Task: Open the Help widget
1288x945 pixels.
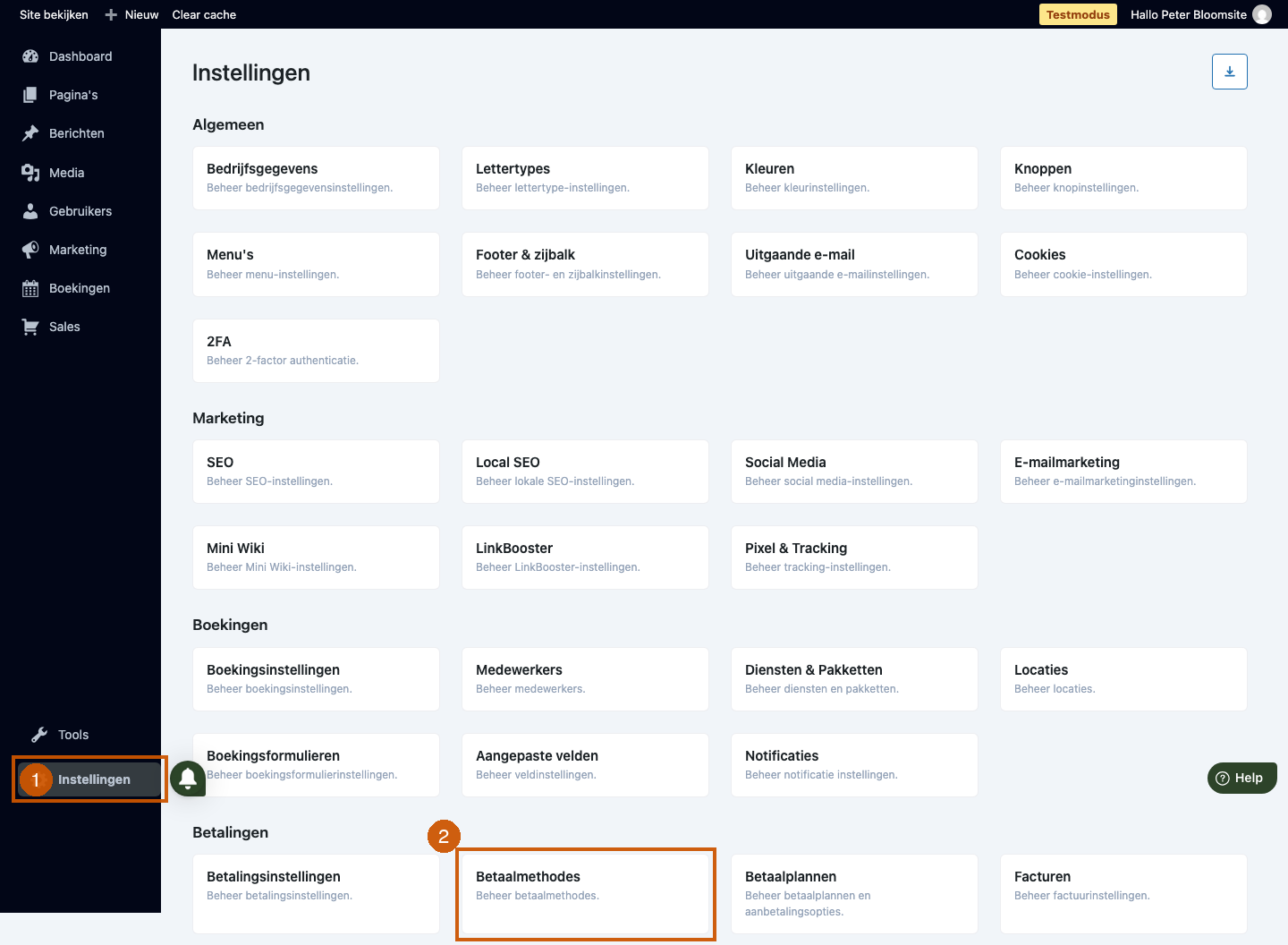Action: tap(1241, 778)
